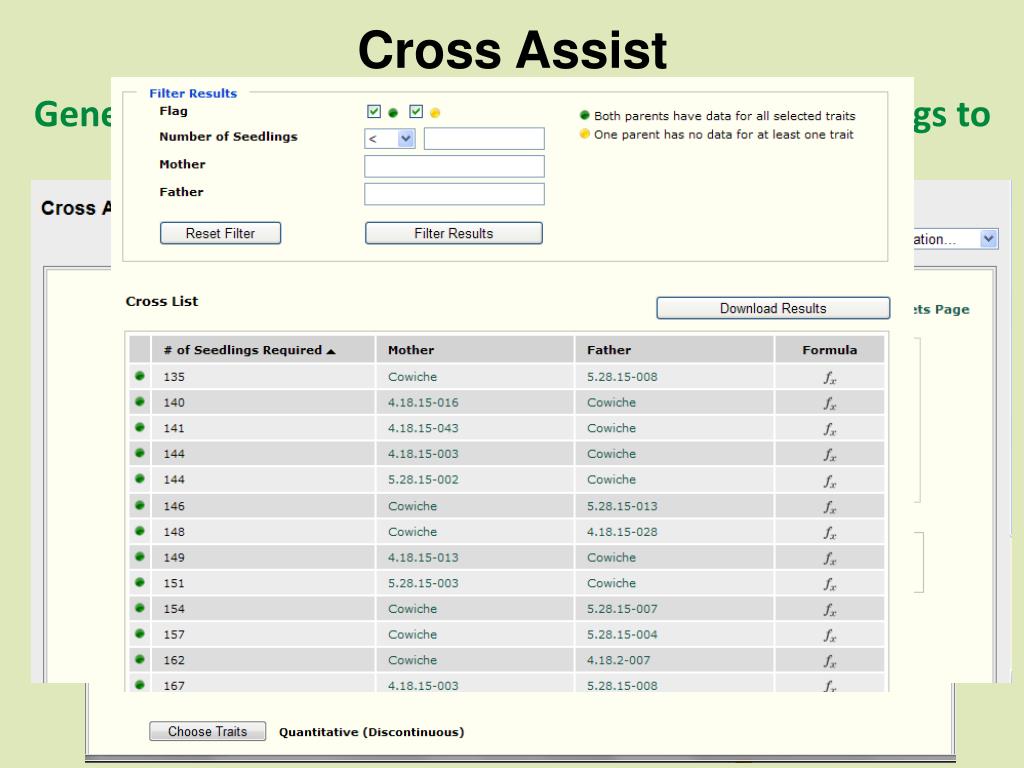Click the Mother column header
The height and width of the screenshot is (768, 1024).
[x=411, y=350]
